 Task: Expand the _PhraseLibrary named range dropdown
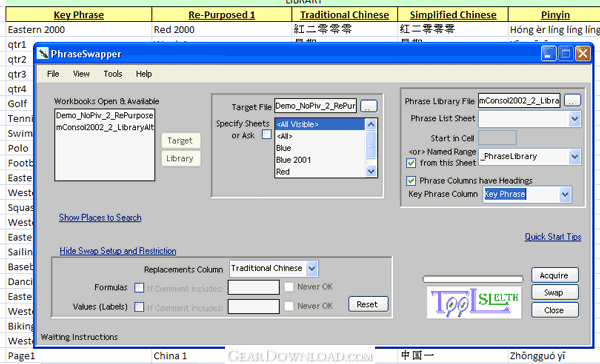(x=574, y=157)
